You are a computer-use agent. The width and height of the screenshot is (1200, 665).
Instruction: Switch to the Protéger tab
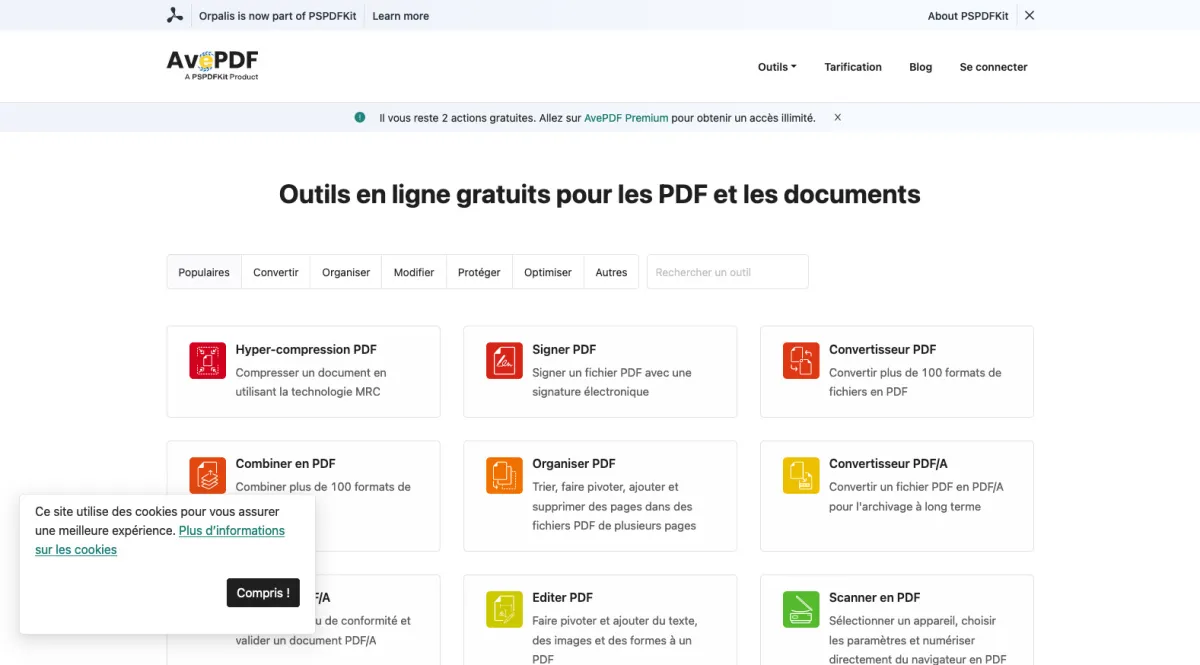pyautogui.click(x=479, y=272)
